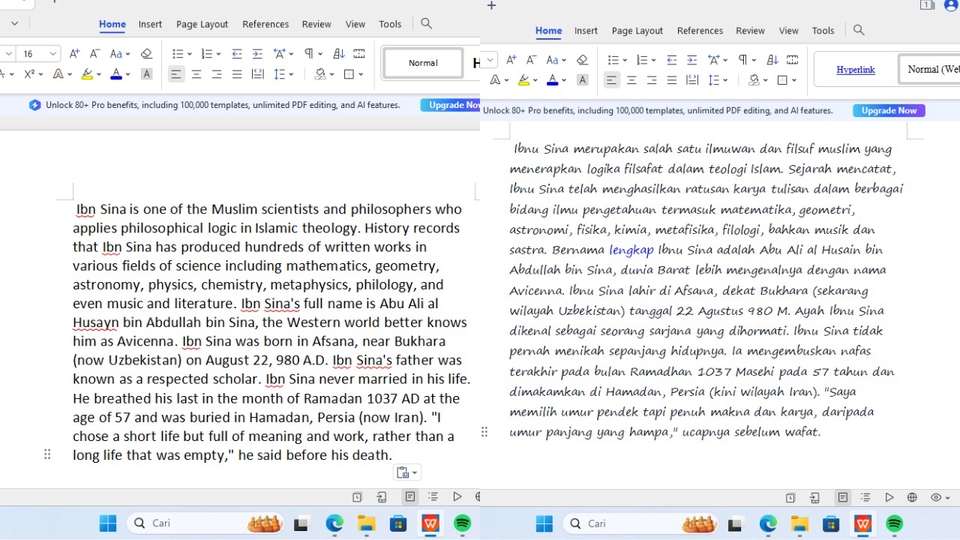Toggle character shading in right window
This screenshot has width=960, height=540.
[582, 80]
